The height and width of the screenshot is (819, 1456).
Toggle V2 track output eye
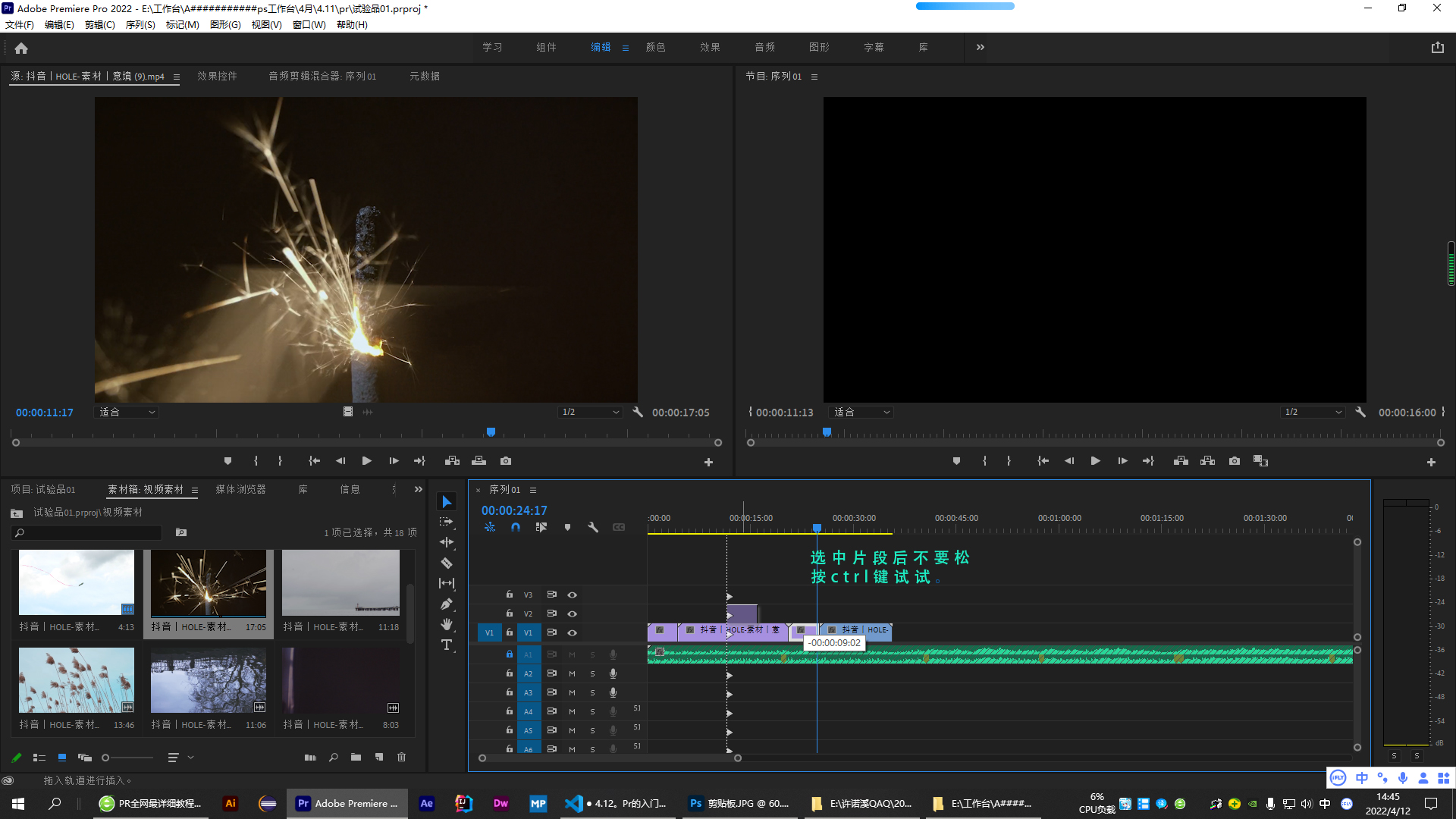[x=573, y=613]
